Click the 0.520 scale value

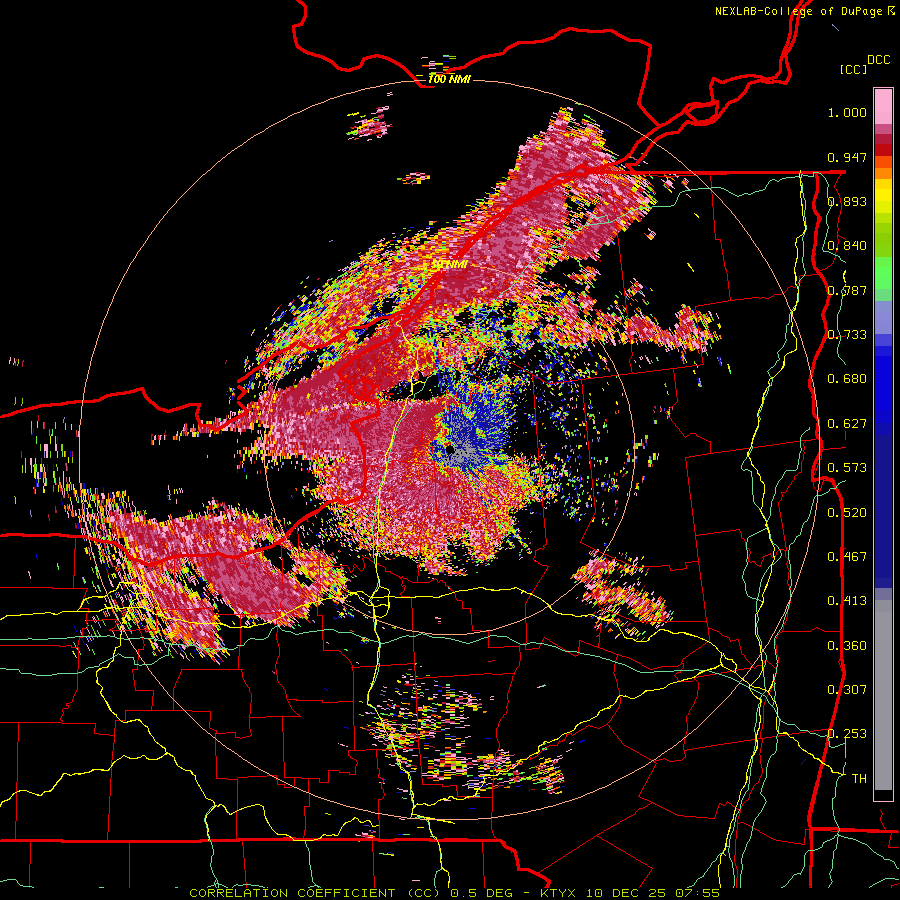(847, 513)
